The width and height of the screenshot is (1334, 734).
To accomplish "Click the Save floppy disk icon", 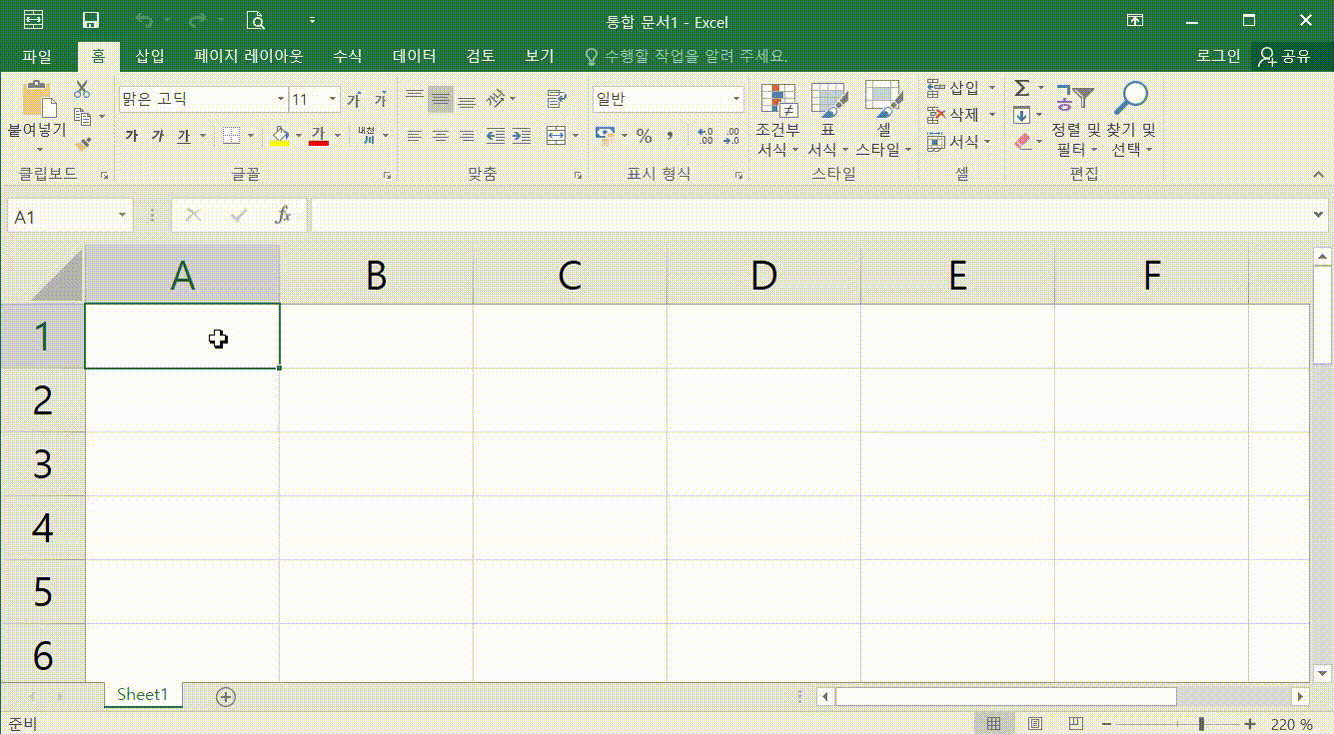I will (90, 20).
